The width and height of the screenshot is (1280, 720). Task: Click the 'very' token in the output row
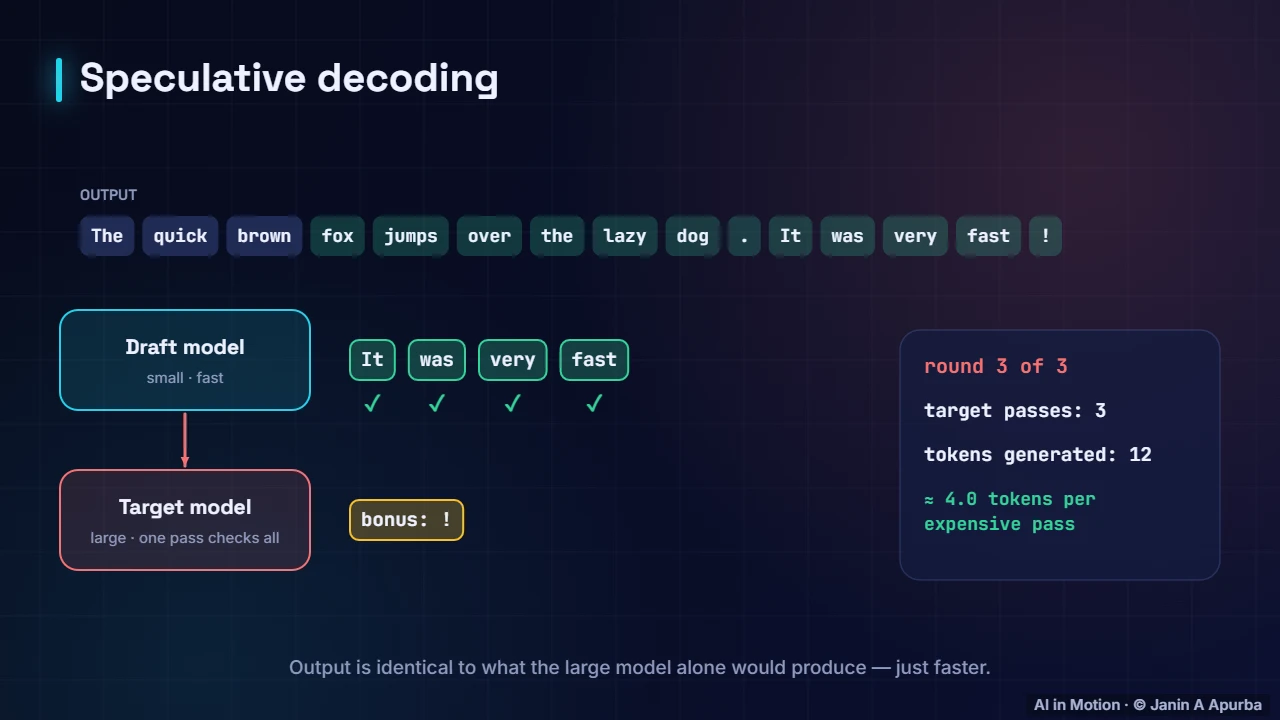915,236
